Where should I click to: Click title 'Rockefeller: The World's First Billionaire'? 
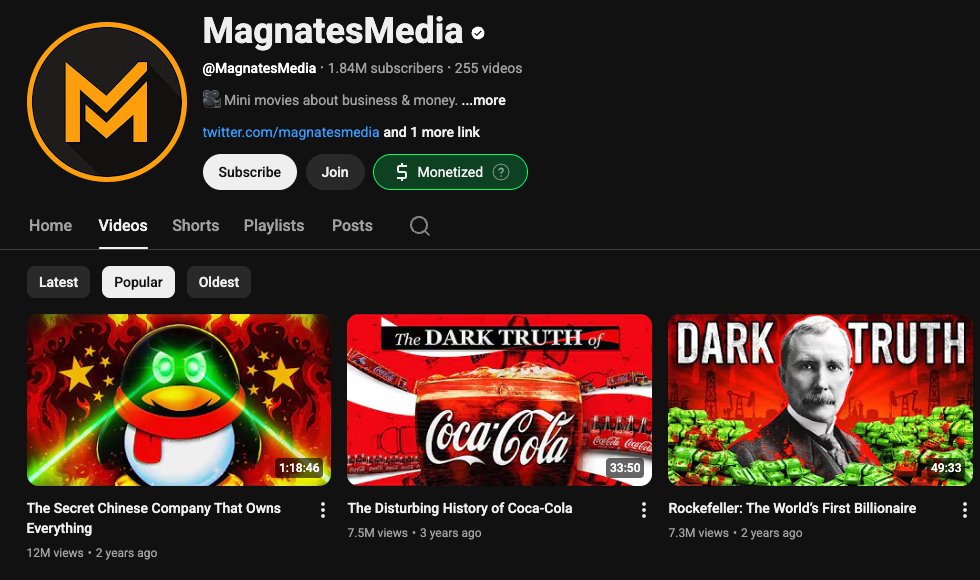(792, 508)
